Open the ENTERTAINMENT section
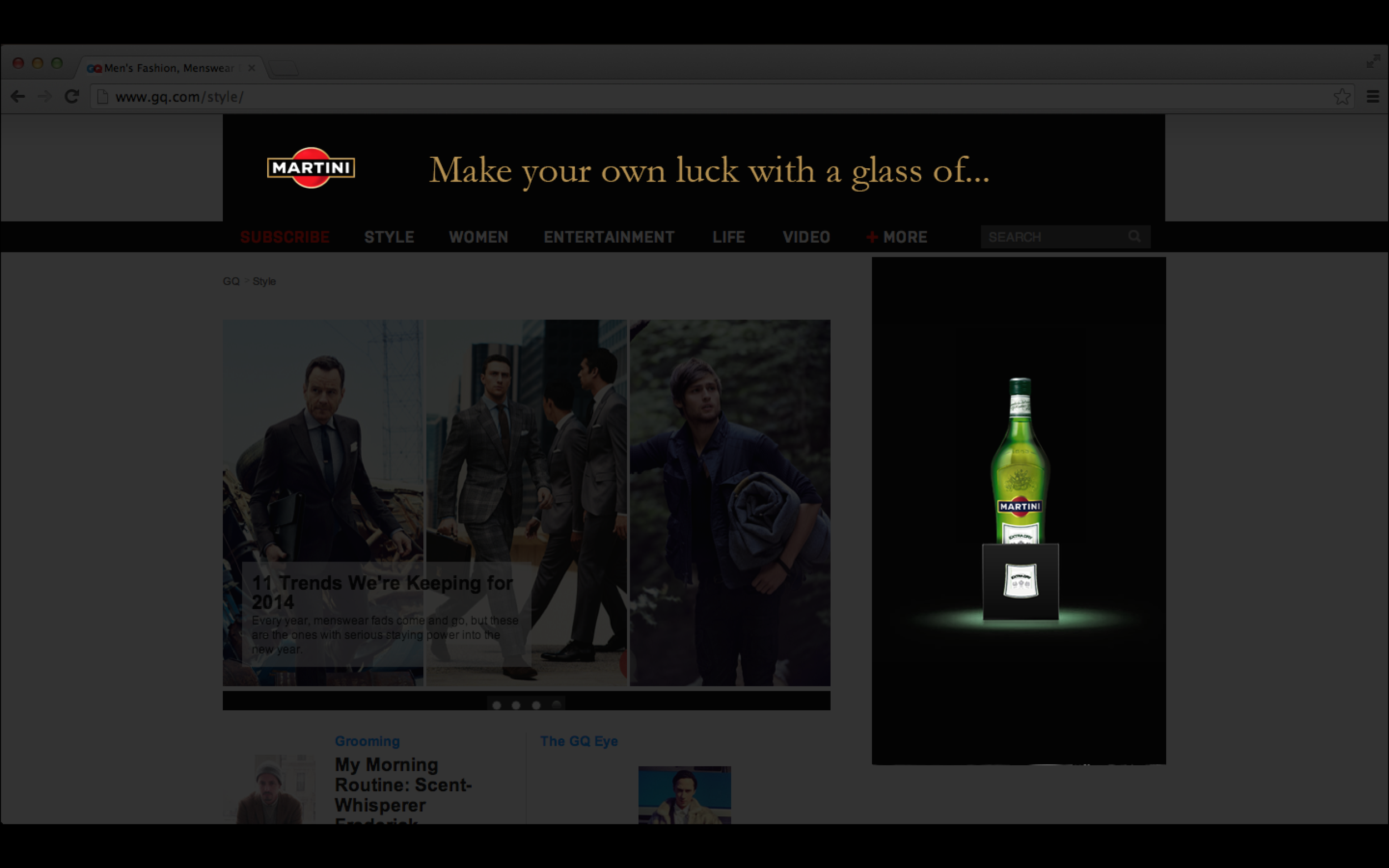This screenshot has width=1389, height=868. 609,237
